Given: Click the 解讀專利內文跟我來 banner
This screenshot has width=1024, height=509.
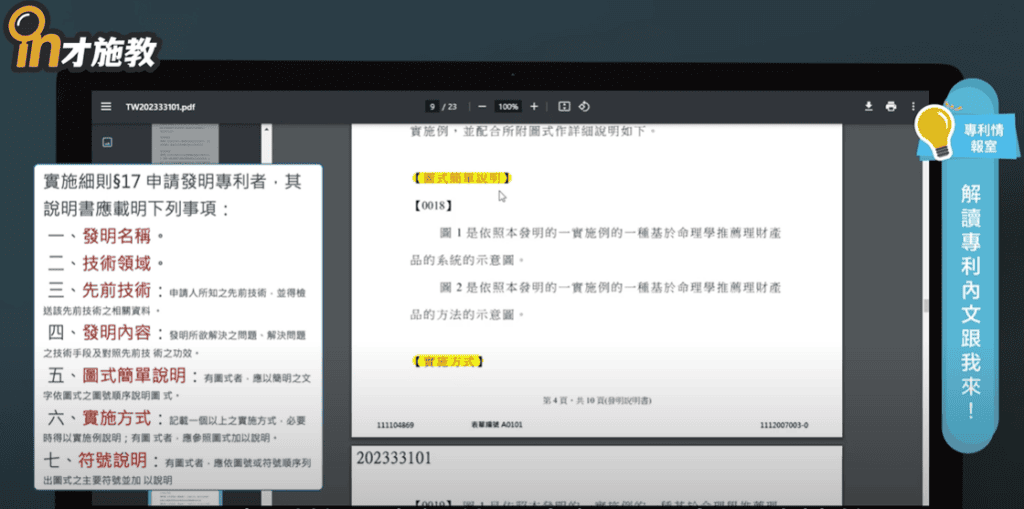Looking at the screenshot, I should (x=970, y=300).
